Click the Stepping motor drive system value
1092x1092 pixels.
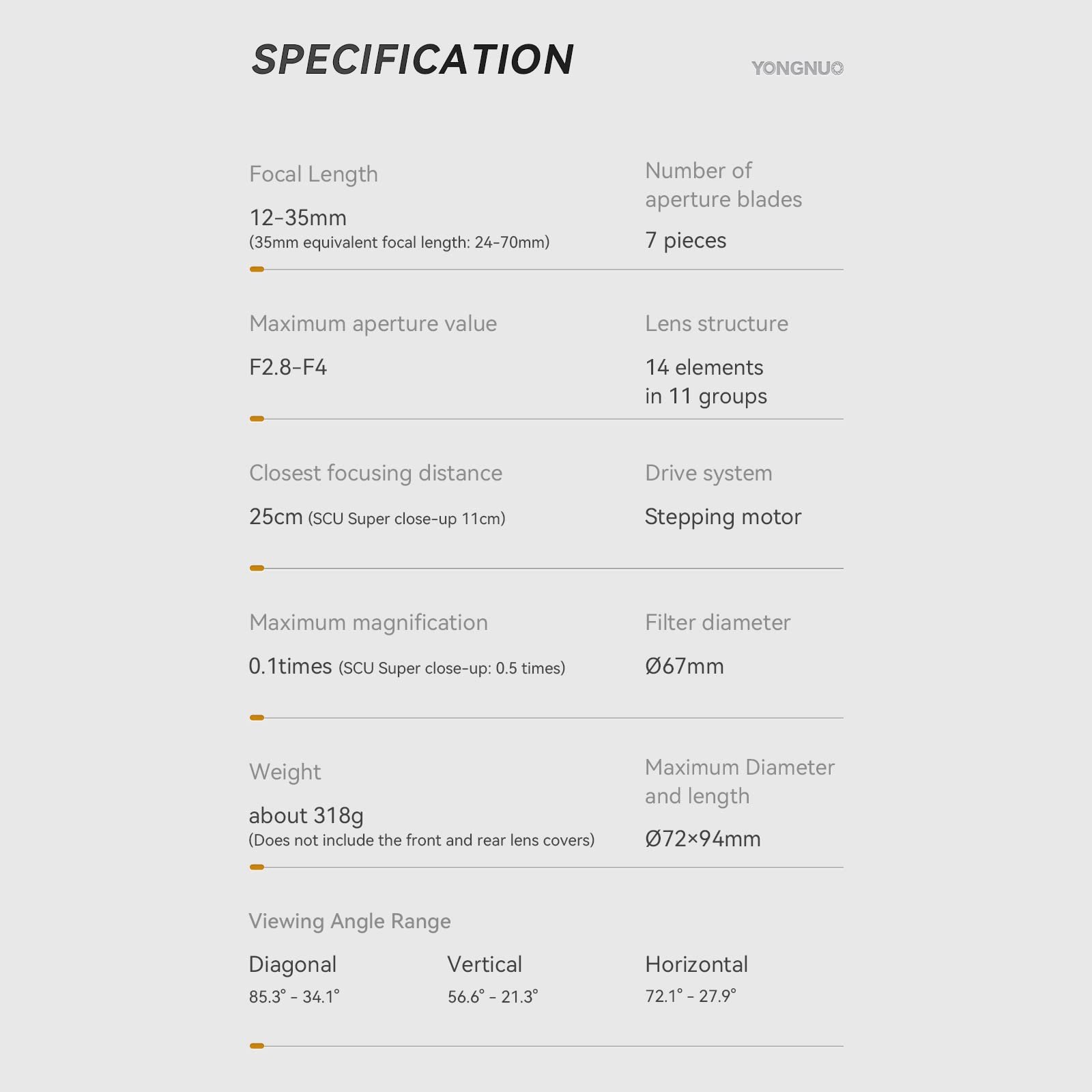pos(723,517)
